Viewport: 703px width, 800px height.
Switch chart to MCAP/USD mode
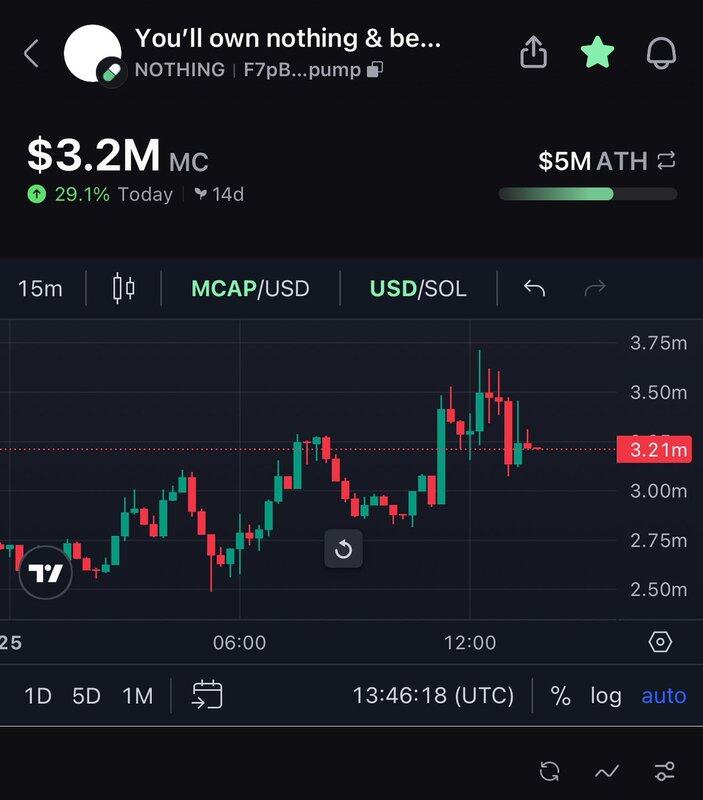click(x=250, y=289)
